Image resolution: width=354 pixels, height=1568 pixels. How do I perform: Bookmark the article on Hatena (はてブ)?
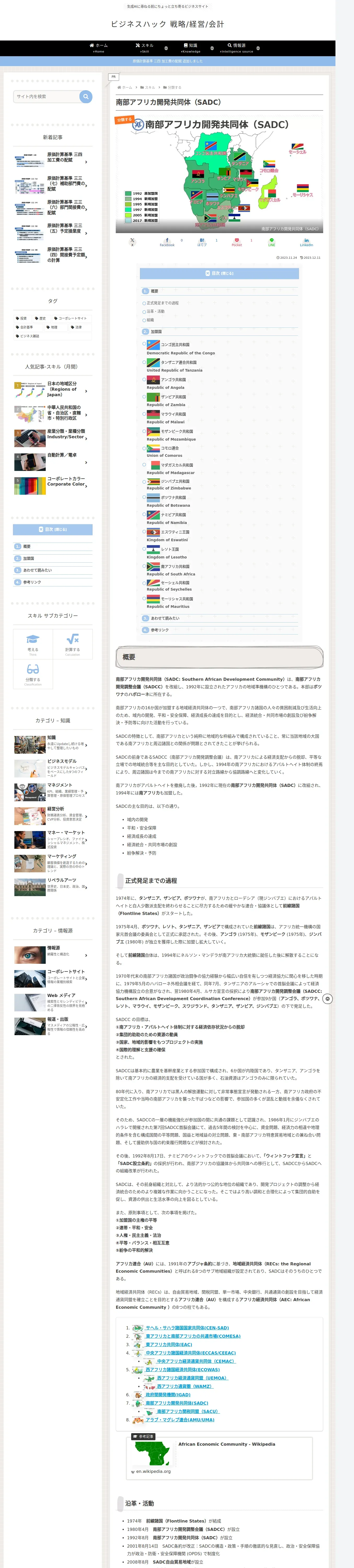(202, 242)
